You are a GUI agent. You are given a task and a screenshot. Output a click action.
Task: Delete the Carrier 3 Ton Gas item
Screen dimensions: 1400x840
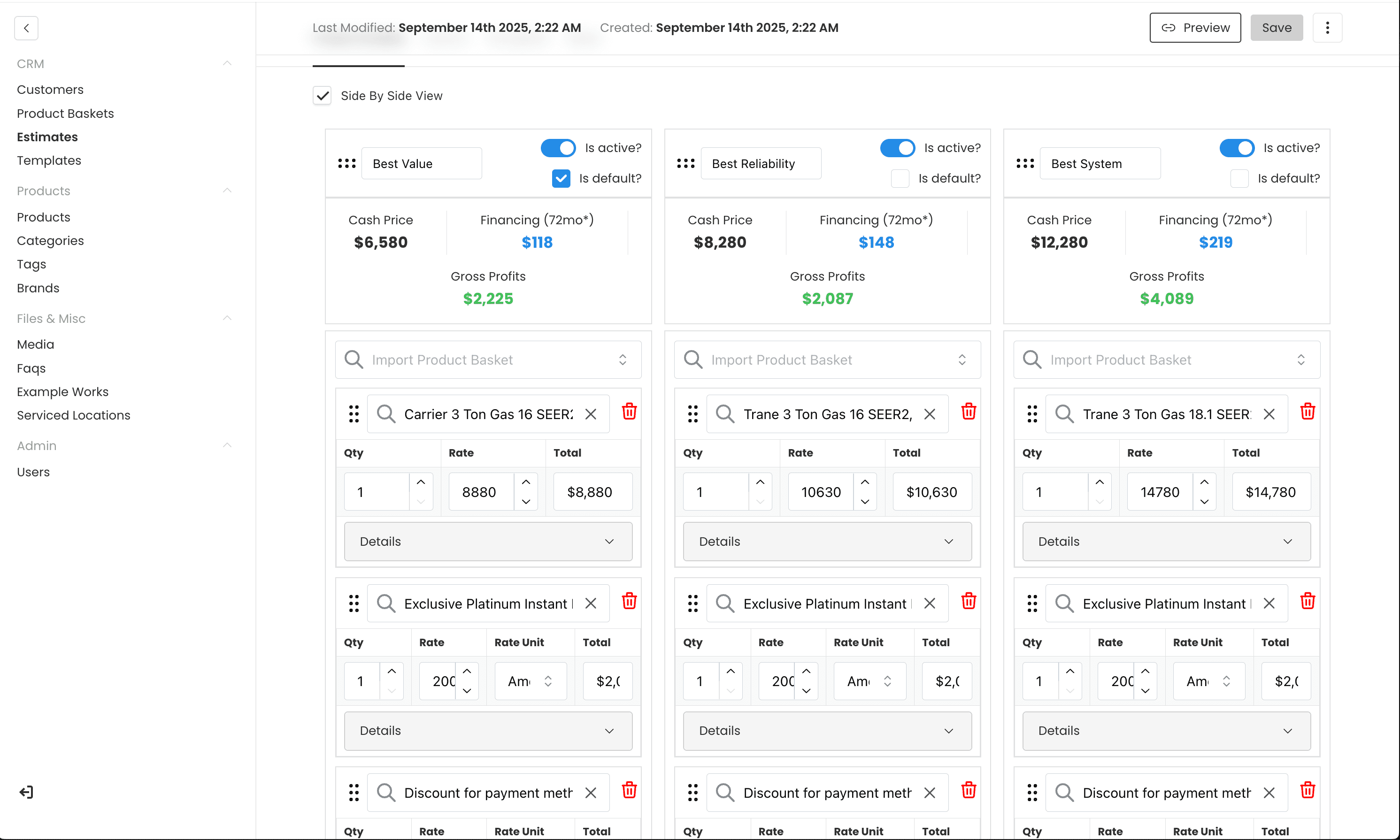click(629, 412)
